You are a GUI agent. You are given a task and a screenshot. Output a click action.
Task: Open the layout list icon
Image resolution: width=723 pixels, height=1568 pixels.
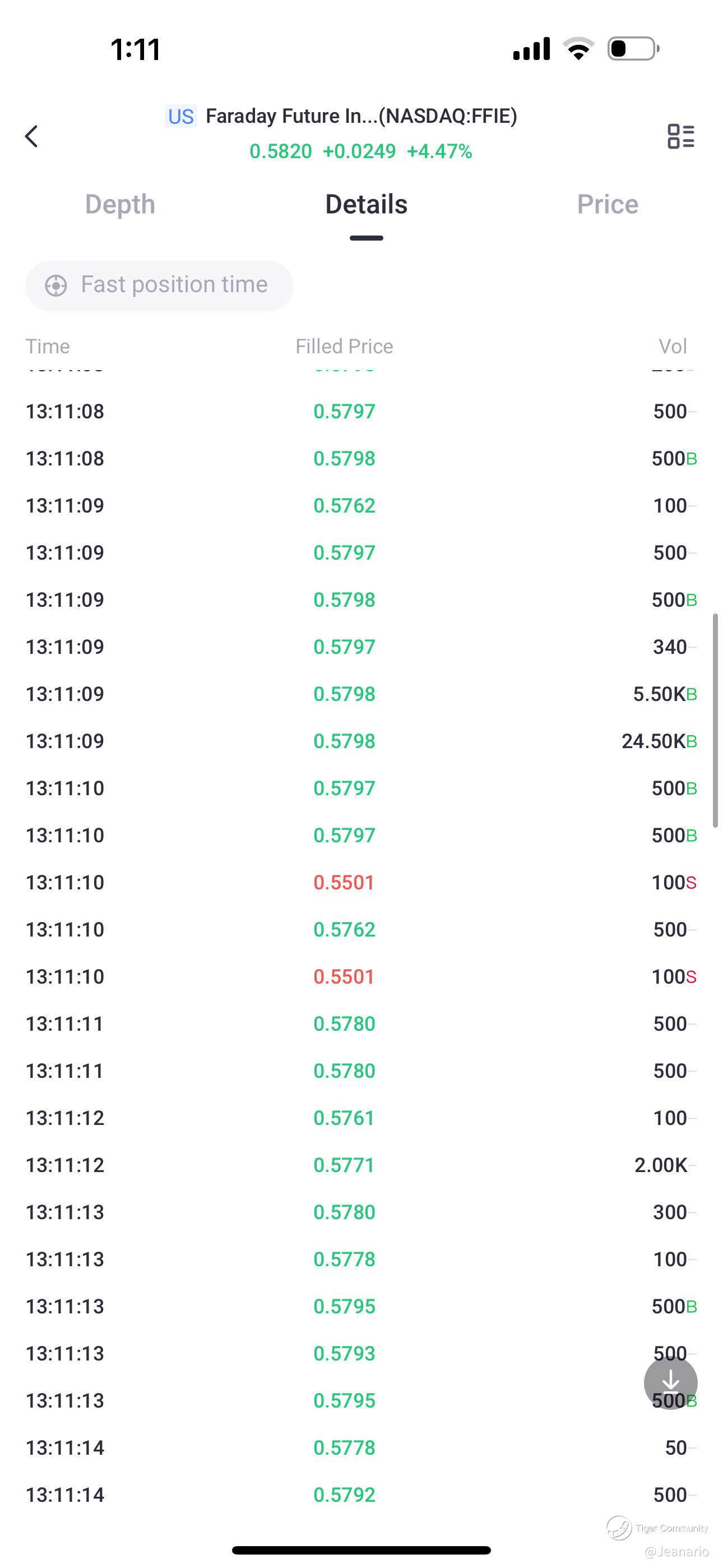tap(680, 136)
